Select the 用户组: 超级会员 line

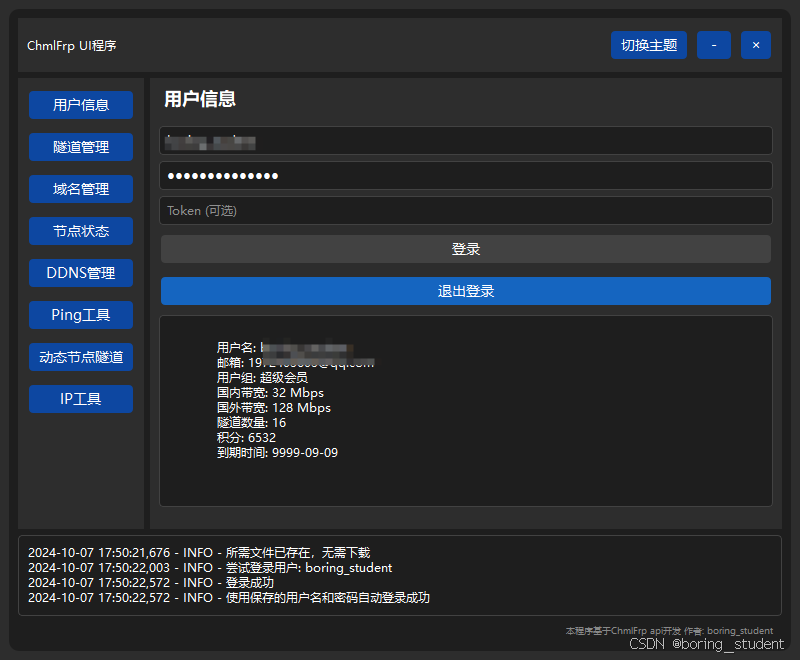[x=262, y=378]
